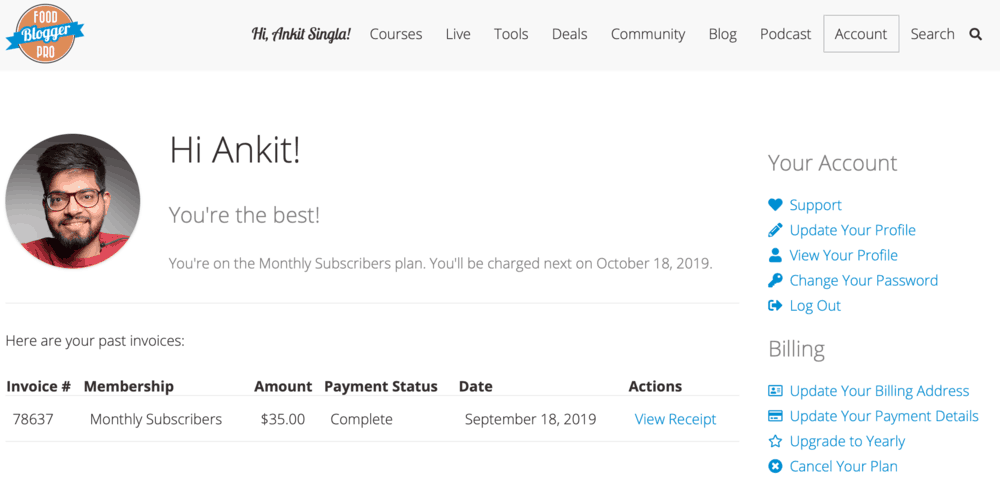Open the Courses menu item
1000x484 pixels.
(x=396, y=34)
